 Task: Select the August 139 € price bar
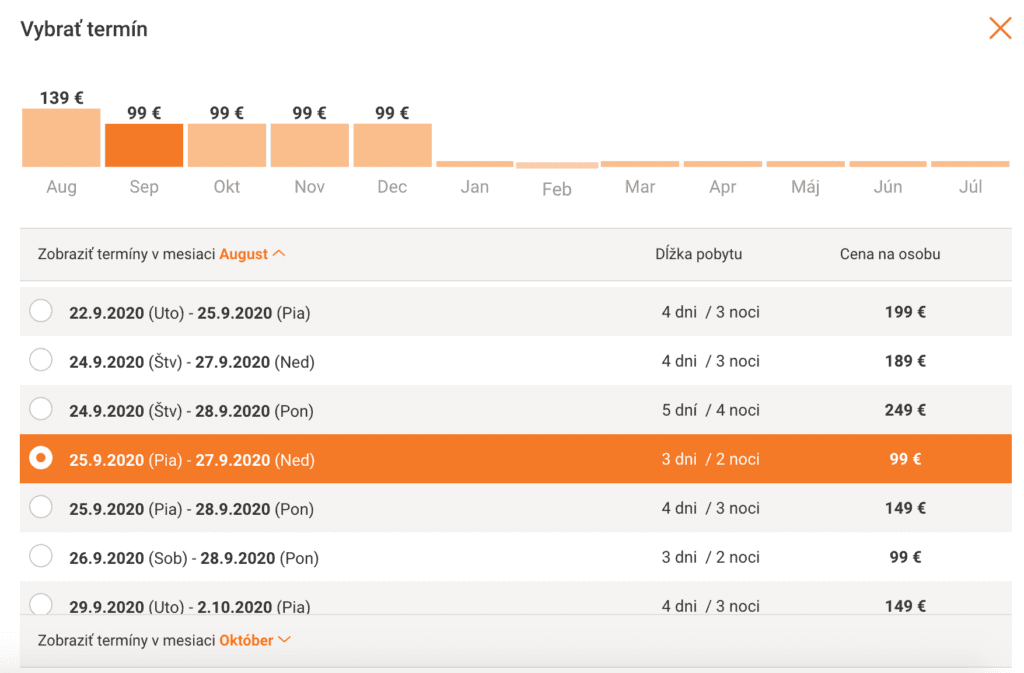coord(61,138)
